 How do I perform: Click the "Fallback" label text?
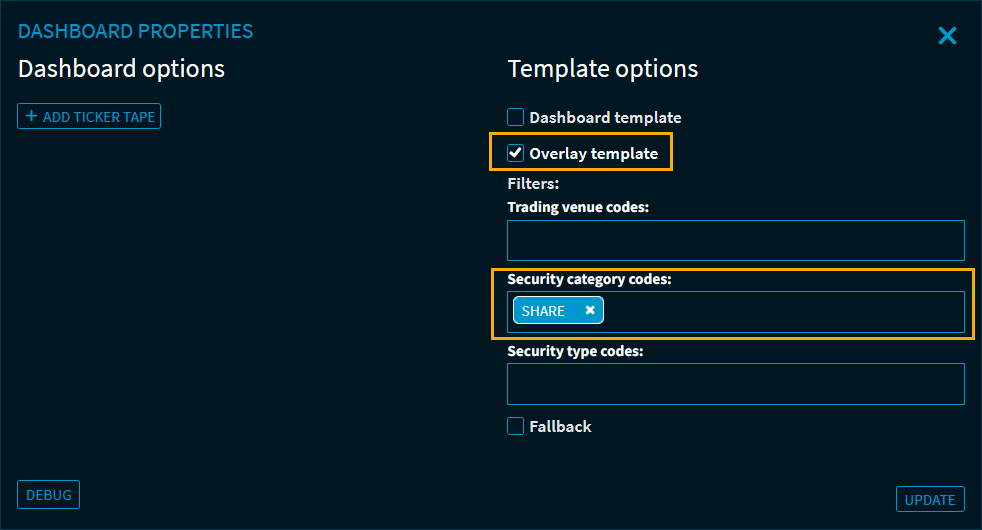click(x=560, y=427)
